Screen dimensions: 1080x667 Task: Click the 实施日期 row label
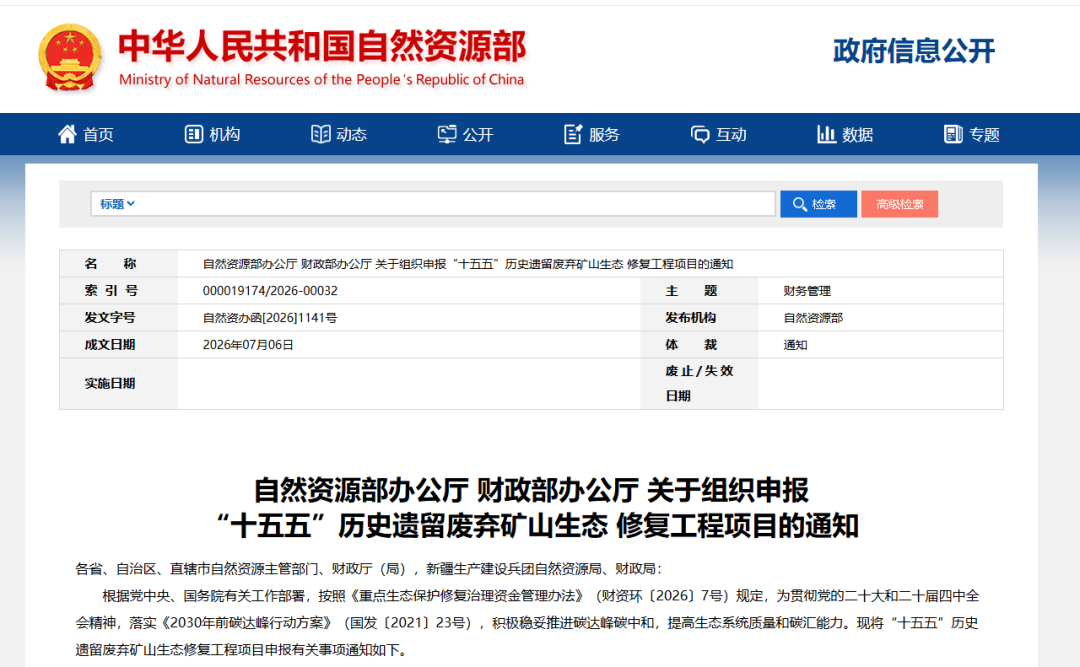(x=110, y=383)
